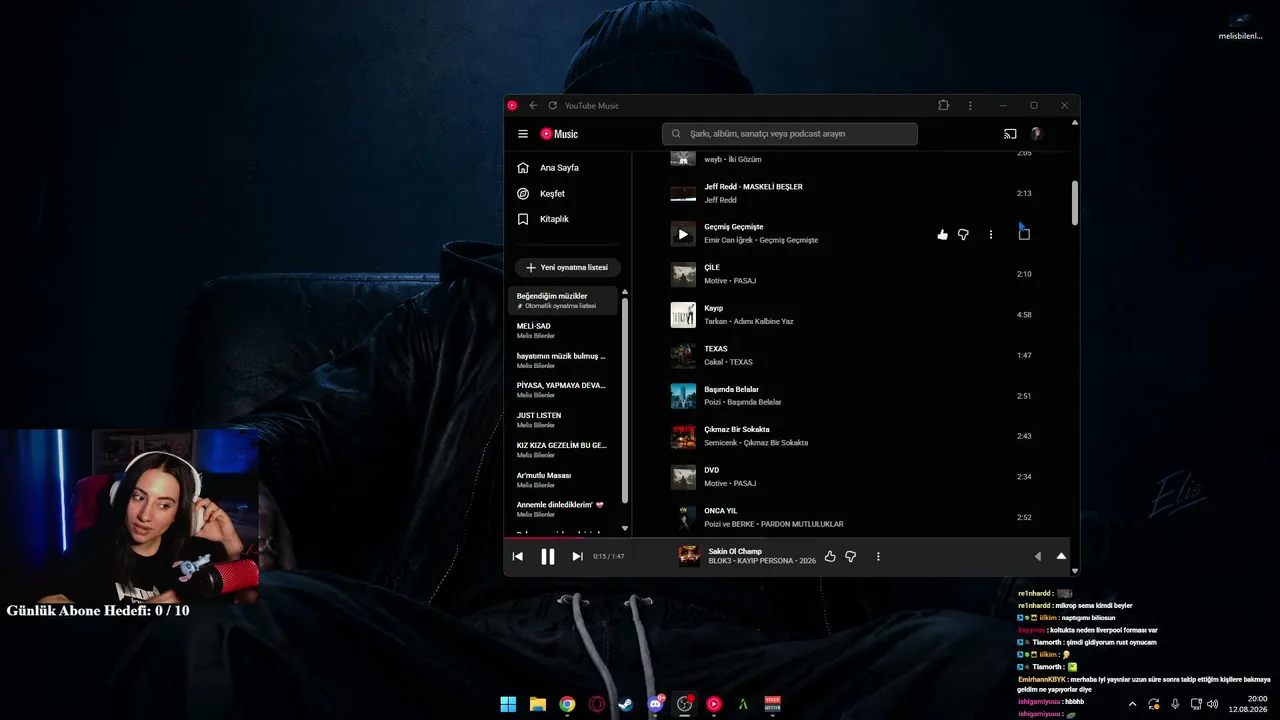Open the account profile avatar
Screen dimensions: 1280x720
coord(1036,134)
